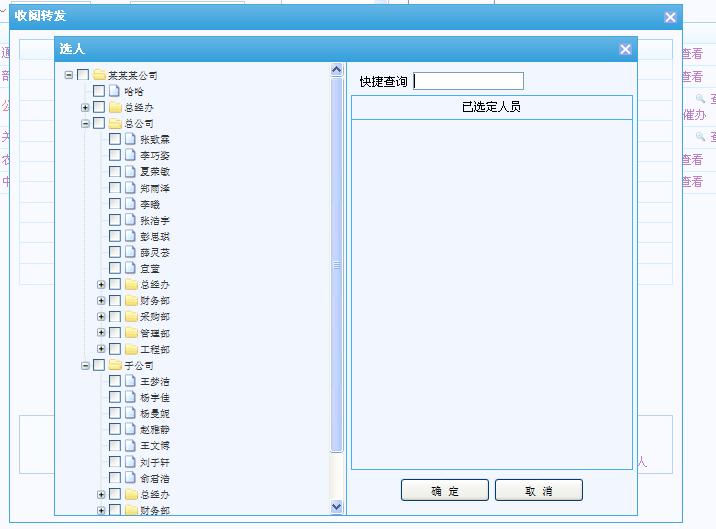Image resolution: width=716 pixels, height=529 pixels.
Task: Click the document icon beside 张致霖
Action: click(131, 140)
